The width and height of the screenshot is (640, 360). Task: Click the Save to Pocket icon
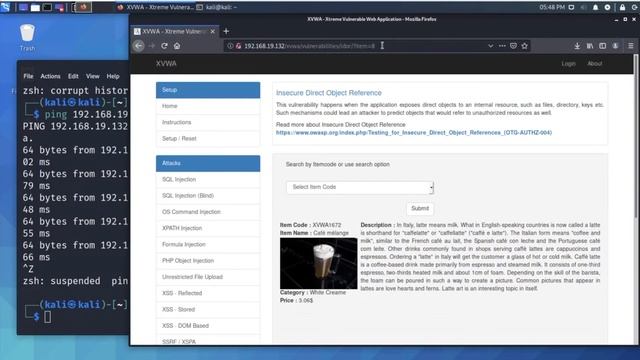pyautogui.click(x=513, y=46)
